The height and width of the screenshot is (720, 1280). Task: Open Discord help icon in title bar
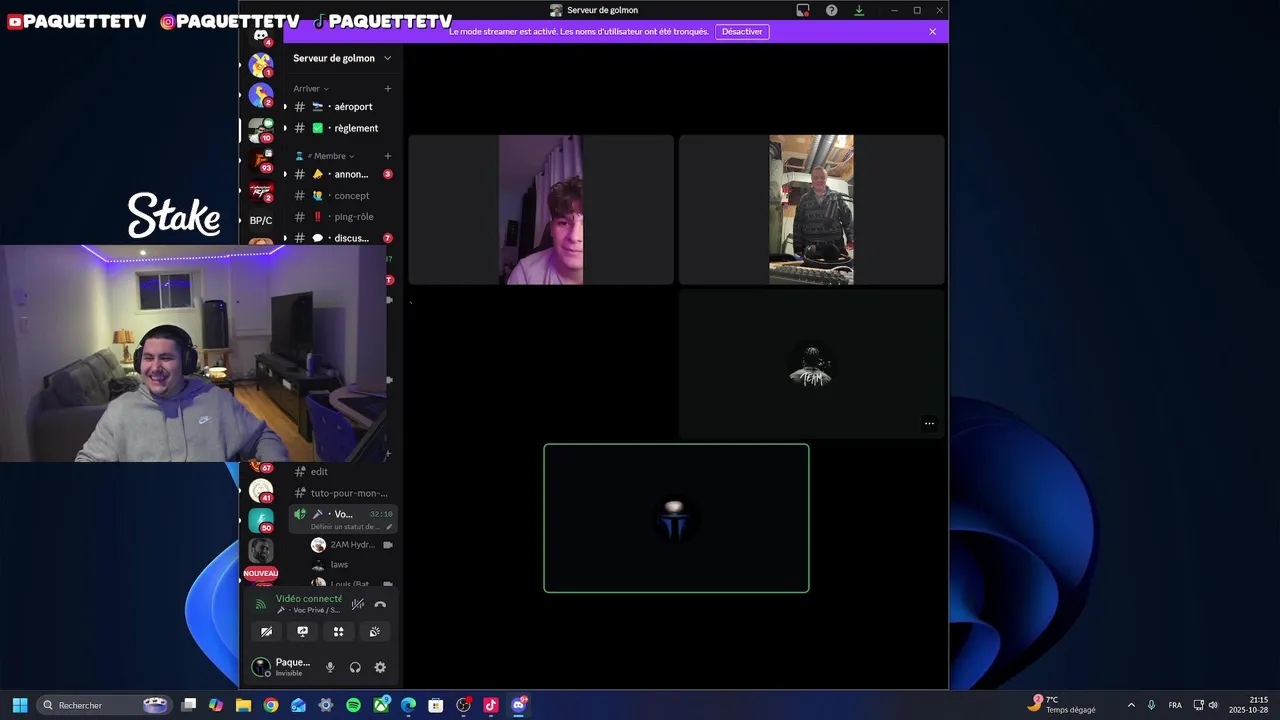tap(831, 10)
